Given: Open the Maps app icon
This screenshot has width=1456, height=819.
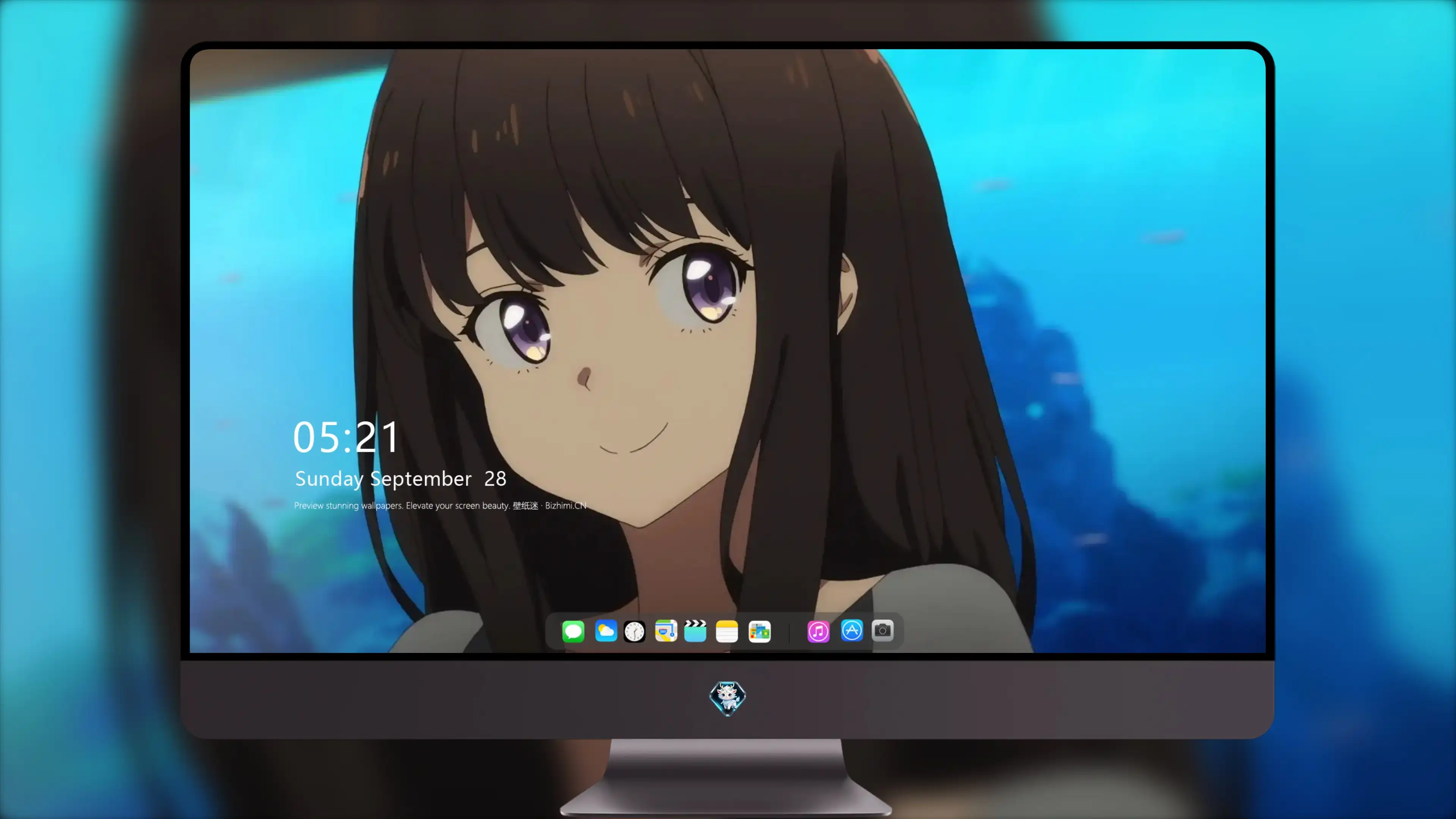Looking at the screenshot, I should coord(666,631).
